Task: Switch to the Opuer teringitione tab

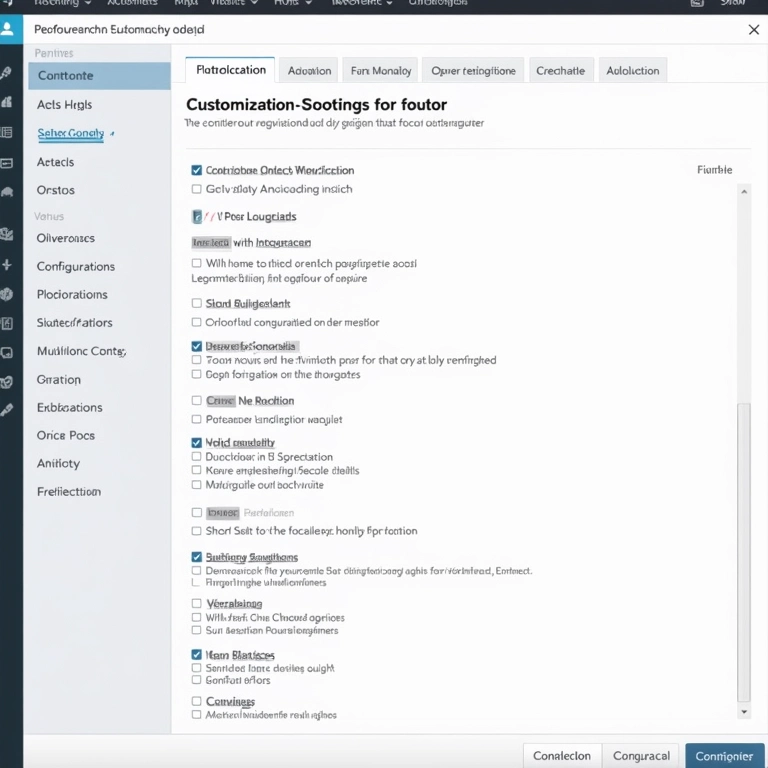Action: [x=473, y=71]
